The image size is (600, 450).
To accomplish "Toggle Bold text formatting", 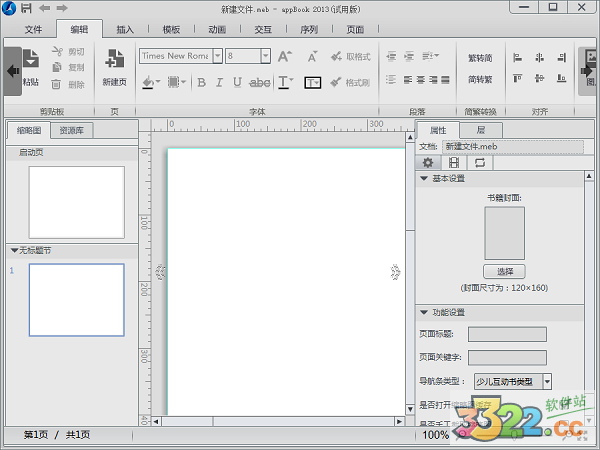I will (200, 83).
